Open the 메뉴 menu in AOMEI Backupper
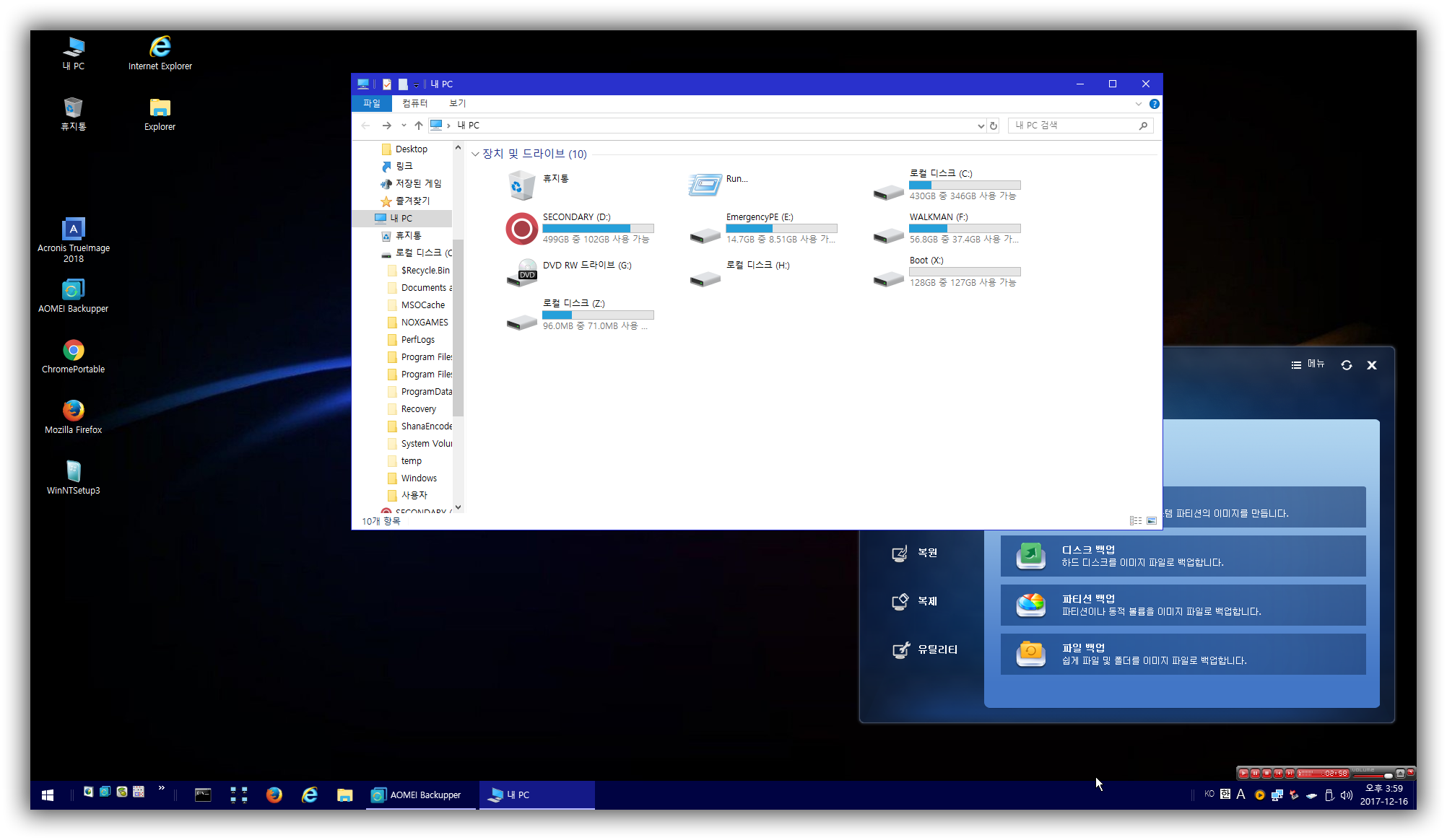Viewport: 1447px width, 840px height. (1308, 364)
